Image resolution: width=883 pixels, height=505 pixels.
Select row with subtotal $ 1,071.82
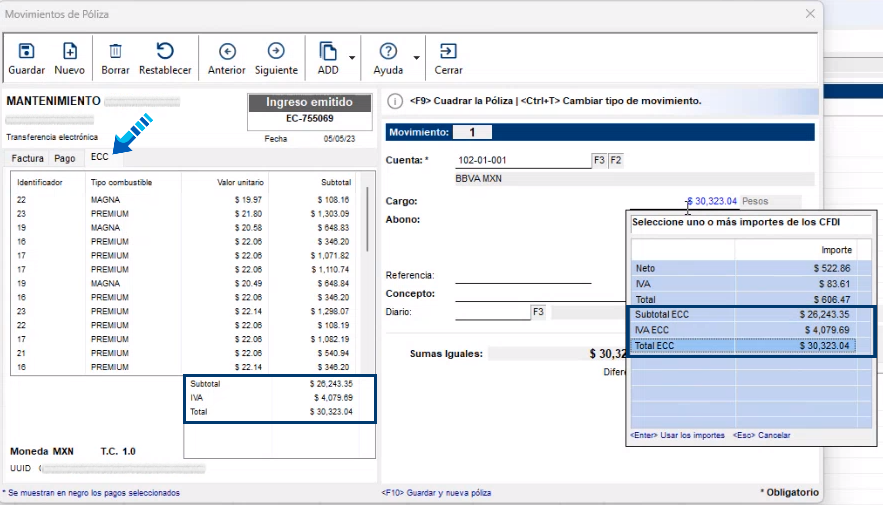click(x=186, y=256)
